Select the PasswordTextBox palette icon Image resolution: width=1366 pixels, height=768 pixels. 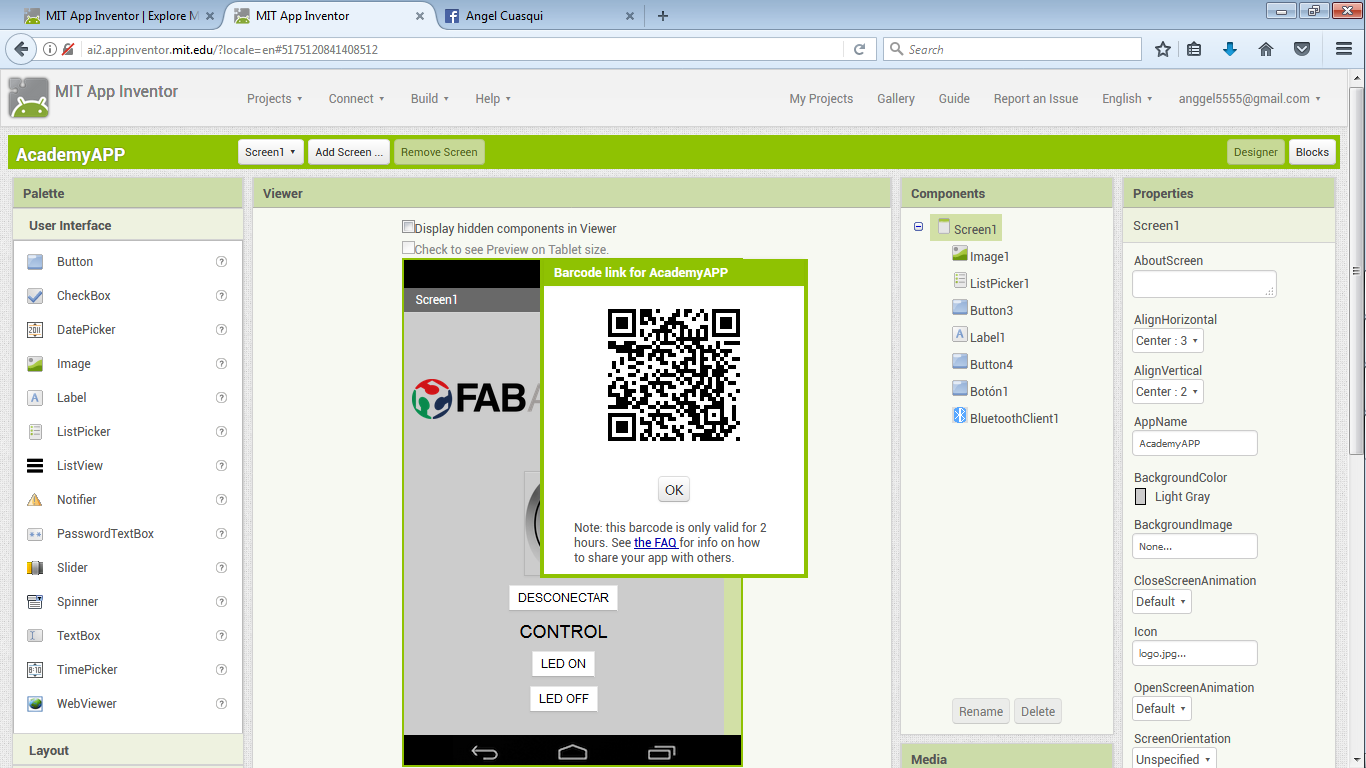[35, 534]
